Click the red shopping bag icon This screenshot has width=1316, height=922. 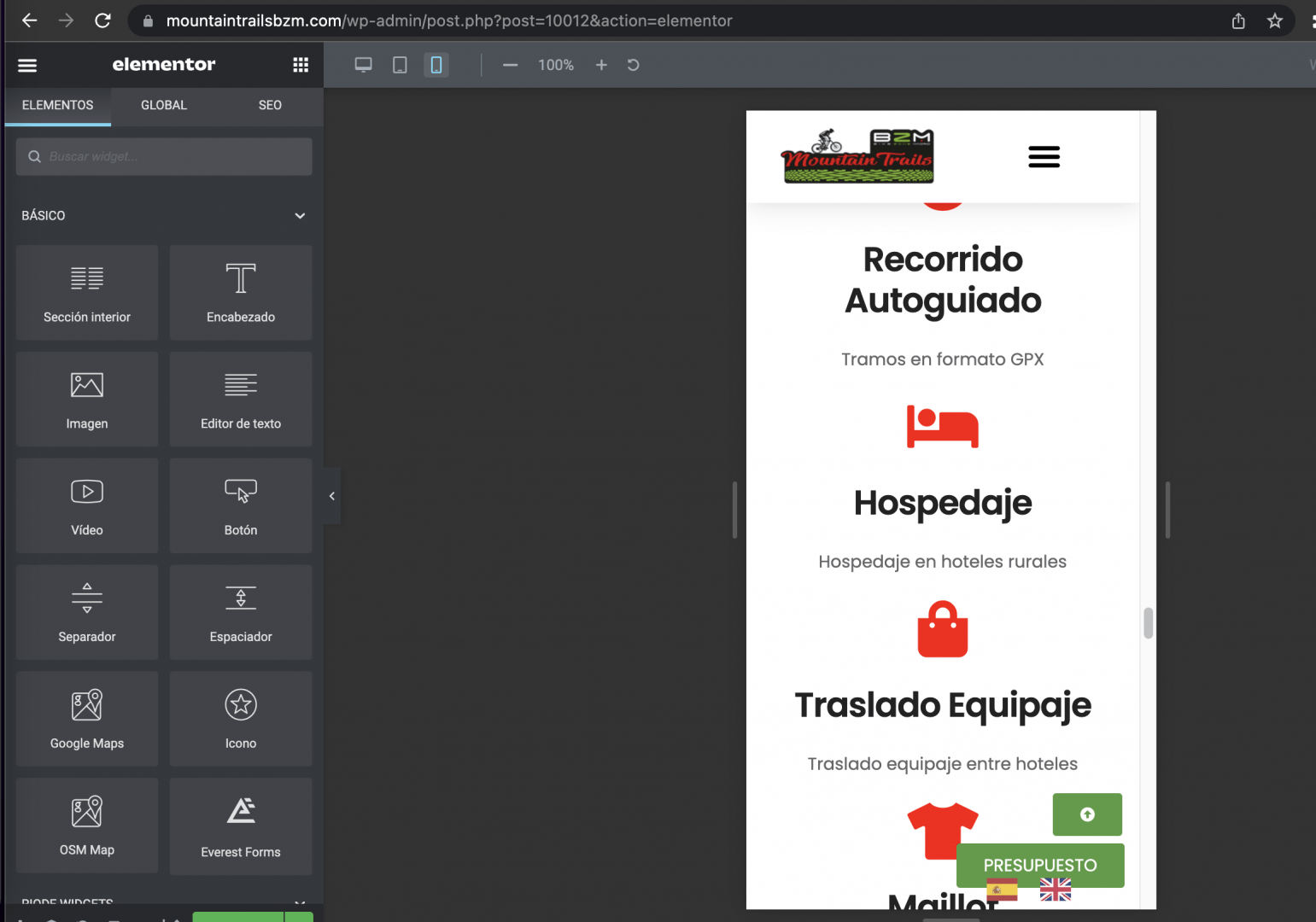(943, 629)
